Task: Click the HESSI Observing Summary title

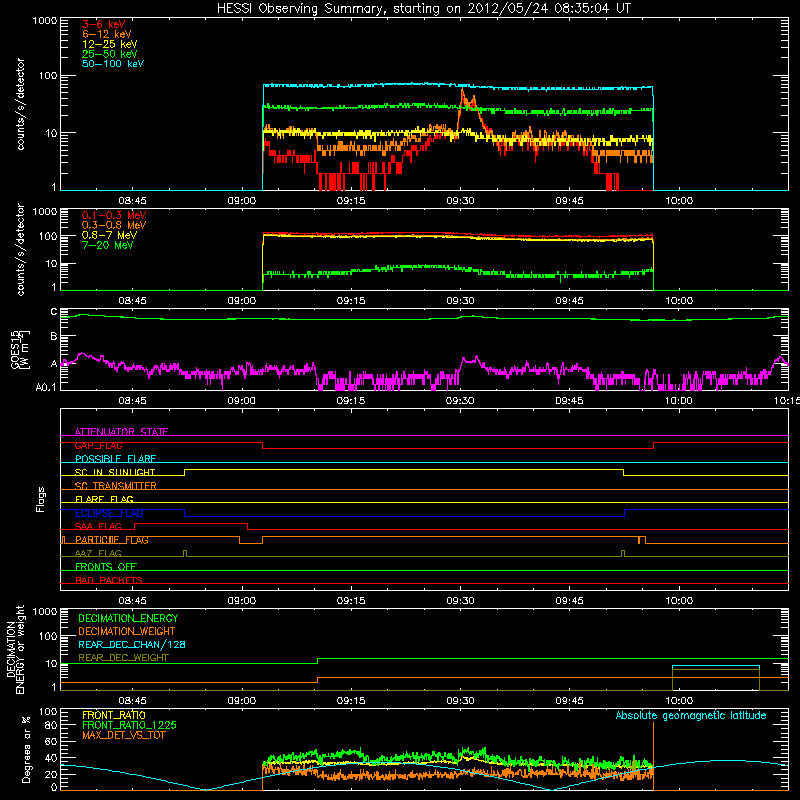Action: pos(423,9)
